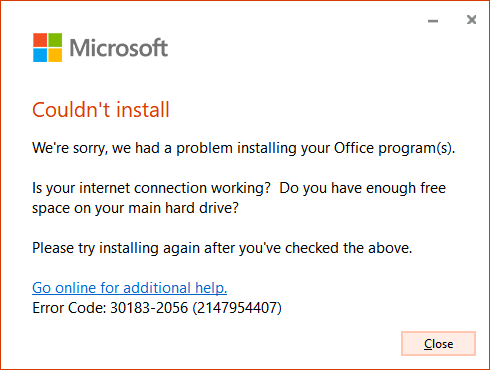Click the We're sorry message line
Screen dimensions: 490x370
[243, 148]
